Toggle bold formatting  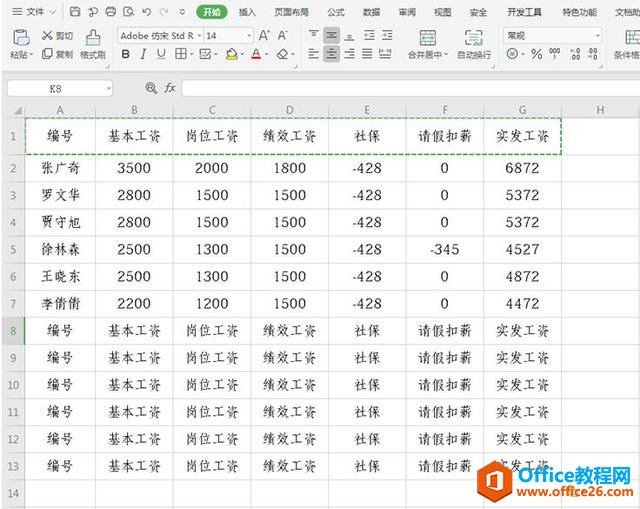pos(126,54)
